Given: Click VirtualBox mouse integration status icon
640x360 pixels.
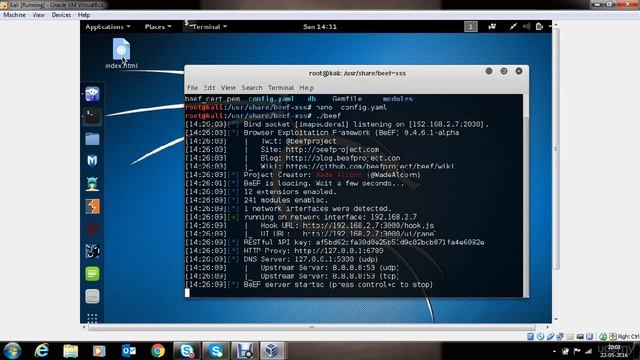Looking at the screenshot, I should click(x=603, y=336).
